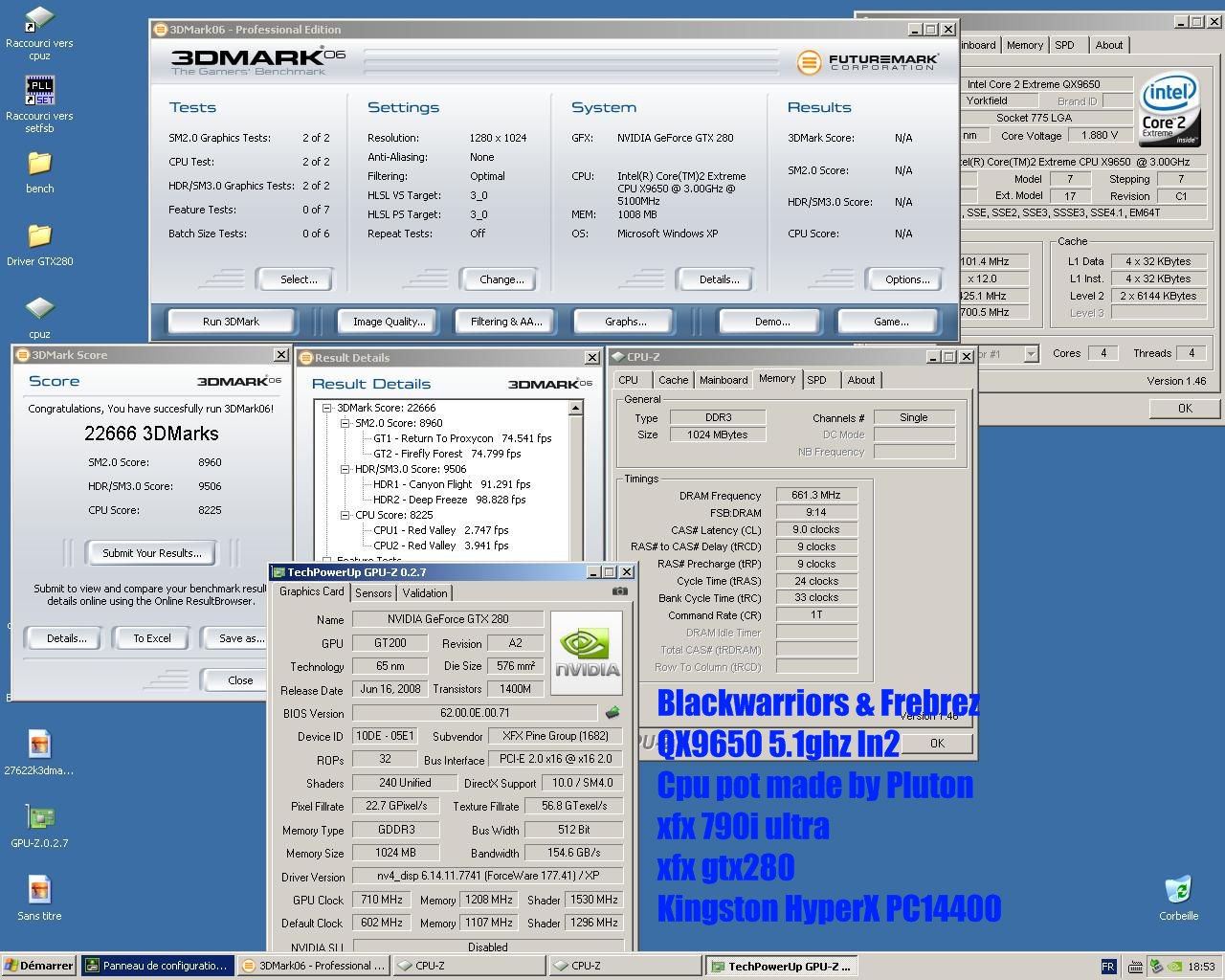Click the Futuremark Corporation logo

coord(868,63)
